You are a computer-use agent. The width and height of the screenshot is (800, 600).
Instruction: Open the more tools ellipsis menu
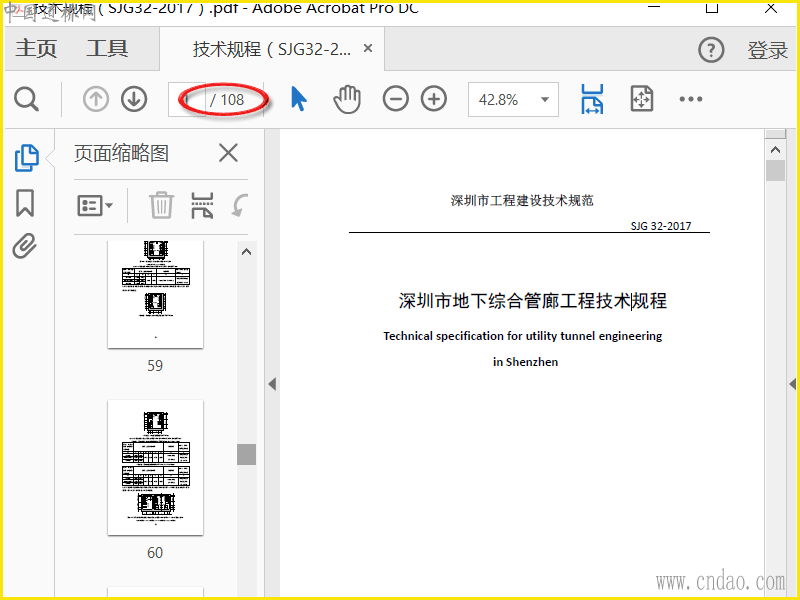click(x=691, y=99)
